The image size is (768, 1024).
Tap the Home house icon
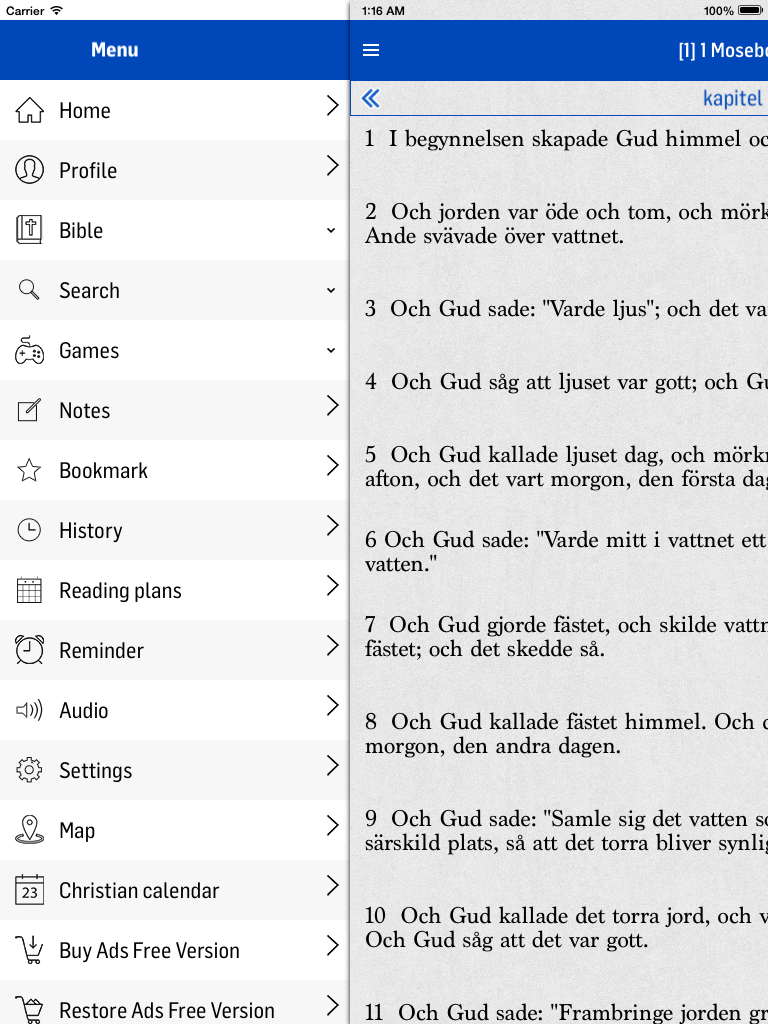[x=30, y=110]
